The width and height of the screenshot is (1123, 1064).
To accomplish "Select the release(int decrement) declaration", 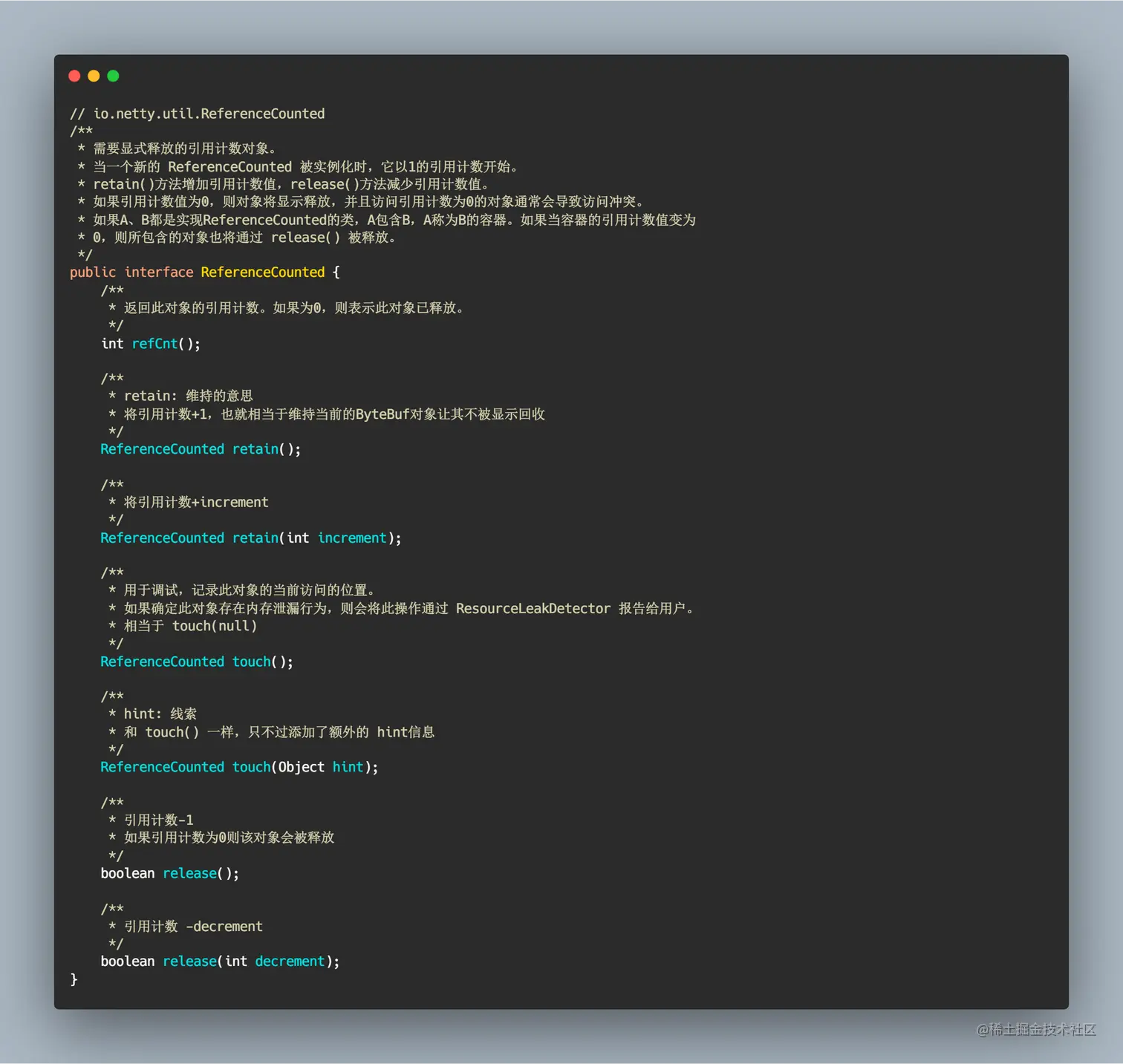I will pos(189,961).
